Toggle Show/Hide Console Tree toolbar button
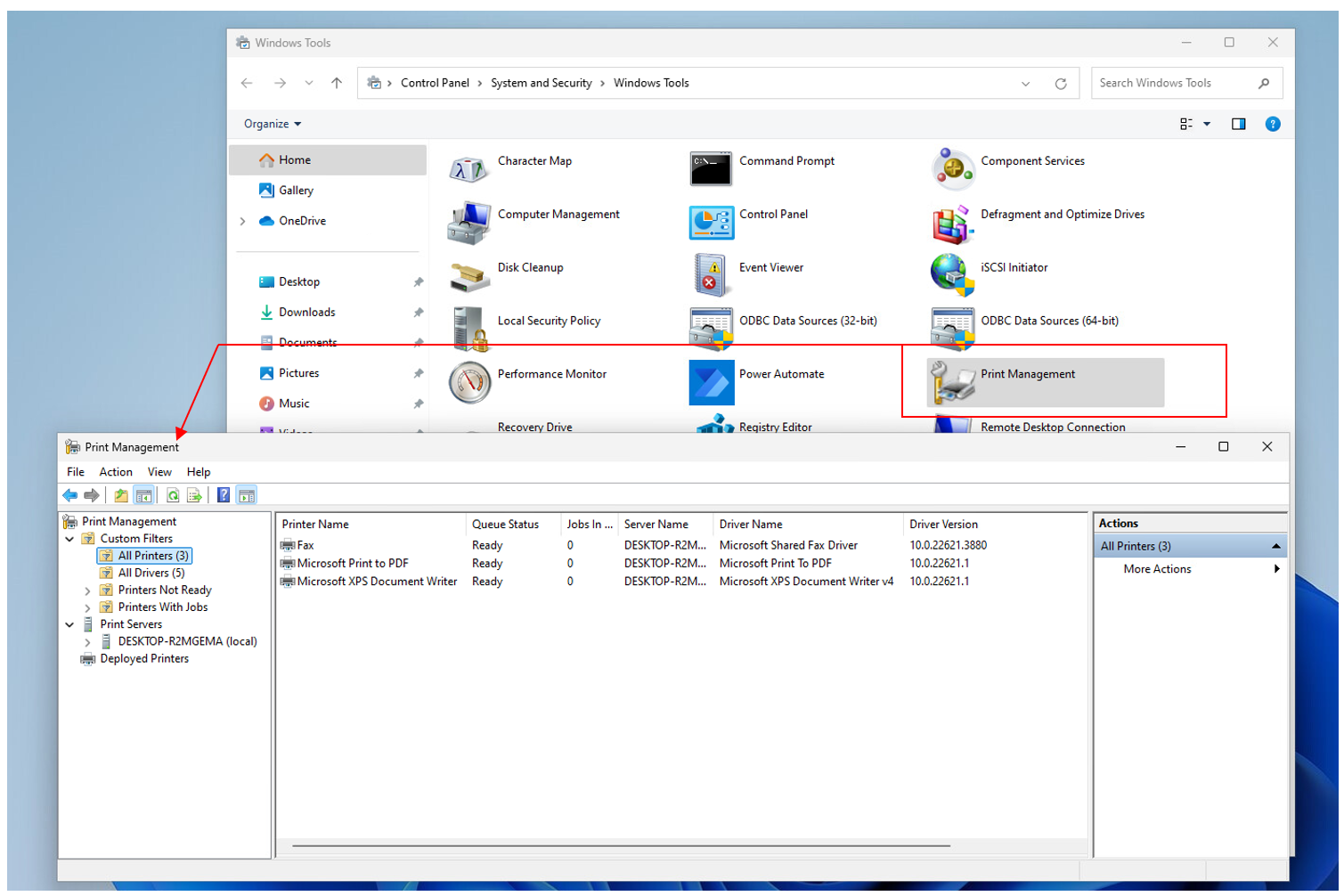The image size is (1344, 896). (143, 496)
